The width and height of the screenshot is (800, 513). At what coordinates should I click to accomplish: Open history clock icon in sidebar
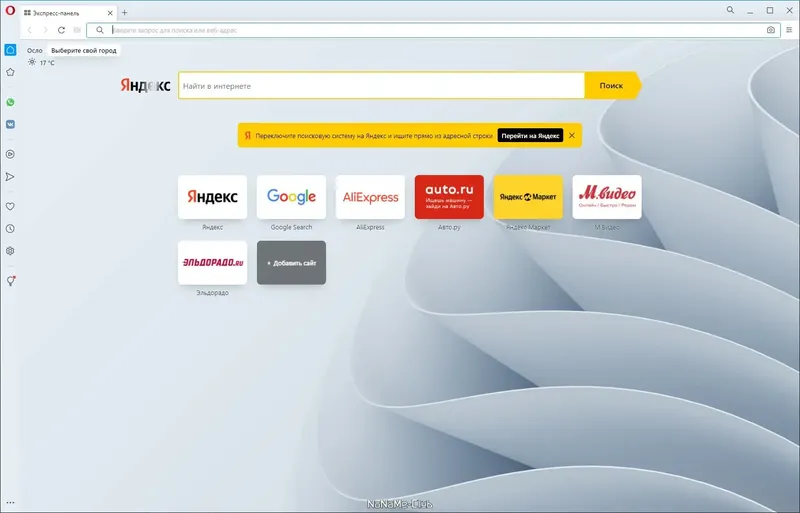(x=10, y=229)
